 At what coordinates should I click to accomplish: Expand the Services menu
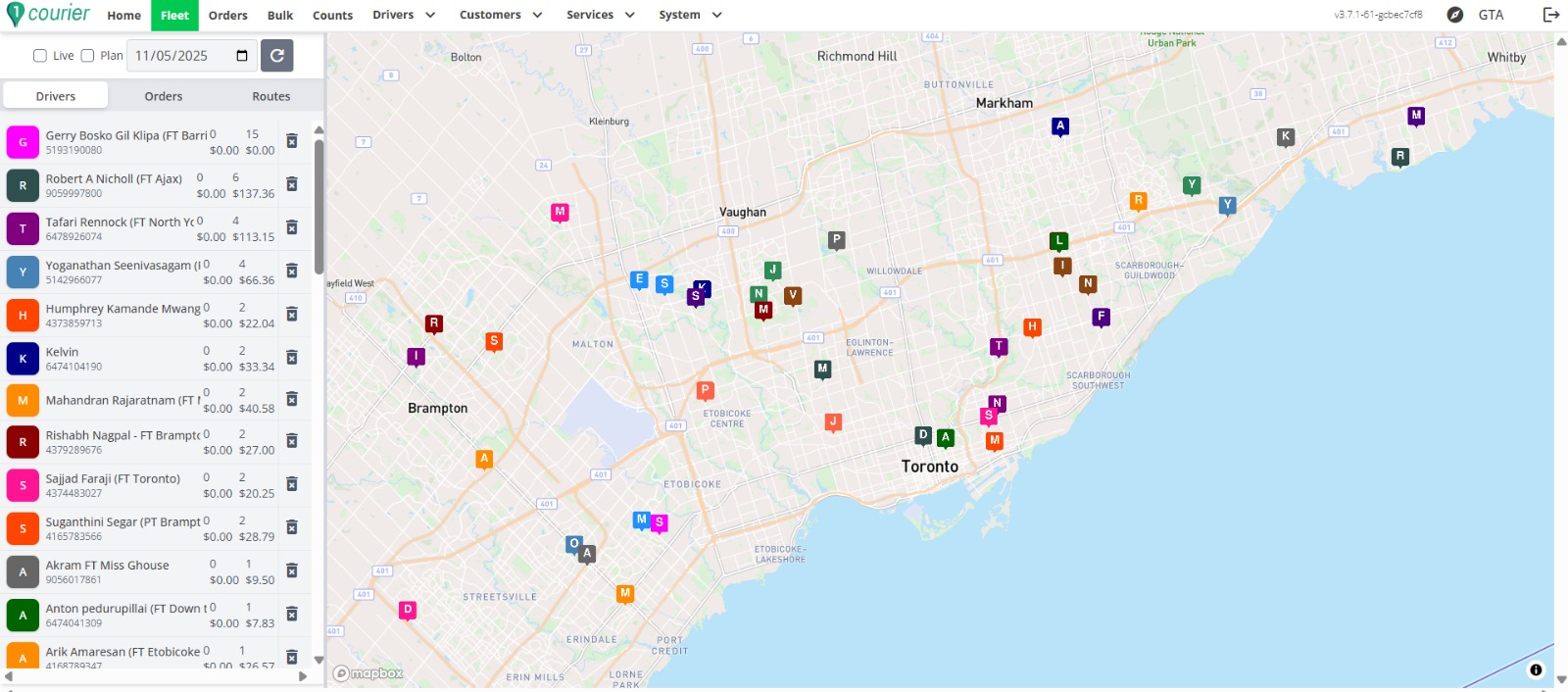click(x=600, y=15)
